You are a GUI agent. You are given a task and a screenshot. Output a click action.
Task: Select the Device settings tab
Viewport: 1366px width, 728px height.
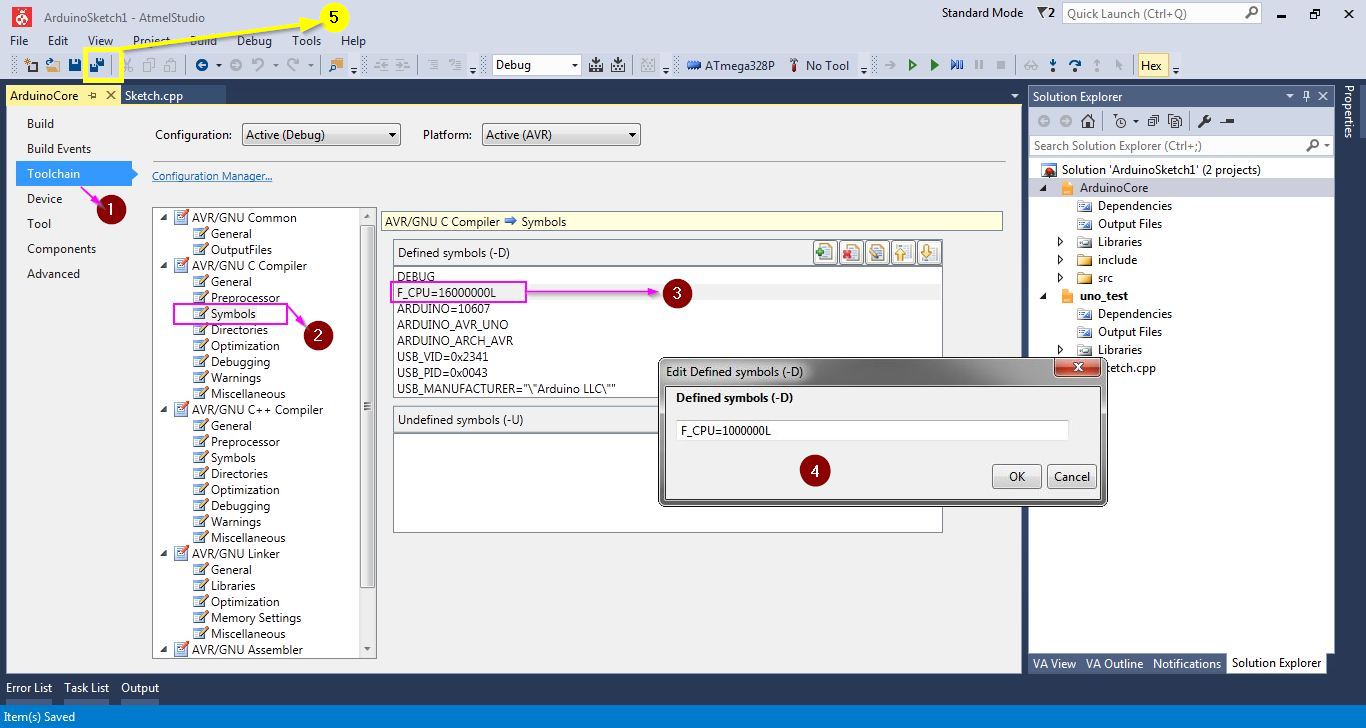pos(45,198)
